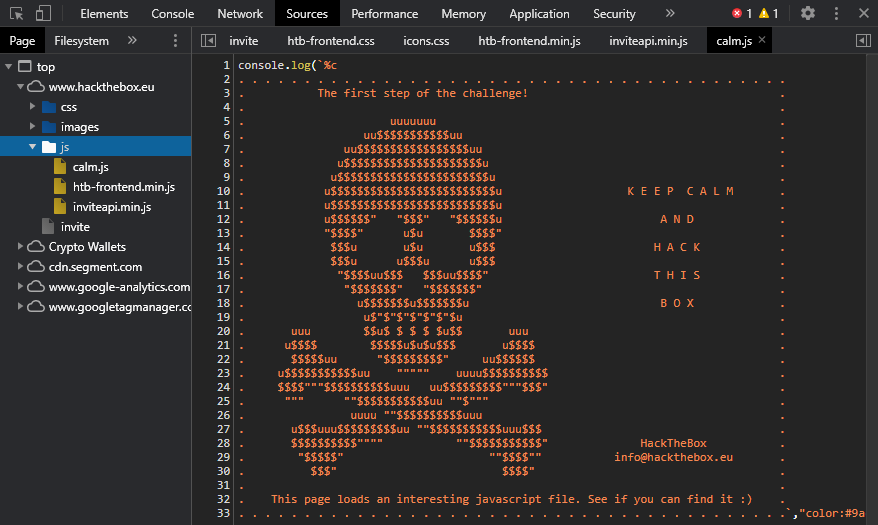Open the Network tab
Image resolution: width=878 pixels, height=525 pixels.
[x=240, y=13]
